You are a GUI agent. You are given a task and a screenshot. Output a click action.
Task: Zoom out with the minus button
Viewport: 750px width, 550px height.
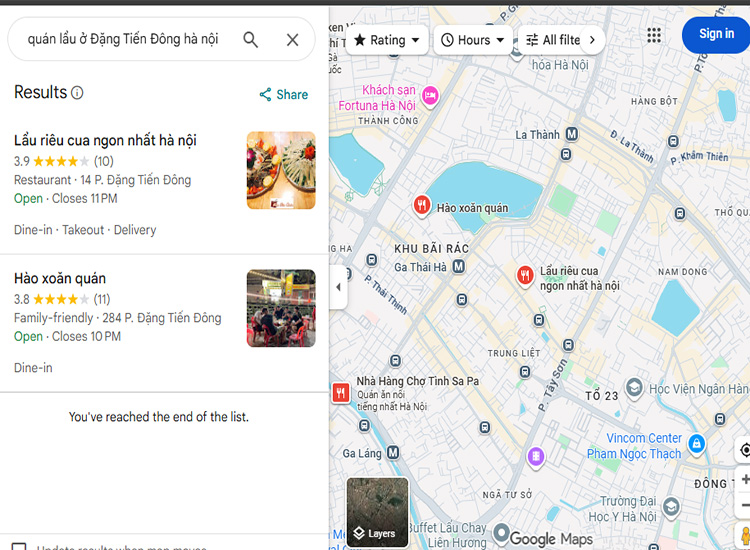(x=744, y=505)
